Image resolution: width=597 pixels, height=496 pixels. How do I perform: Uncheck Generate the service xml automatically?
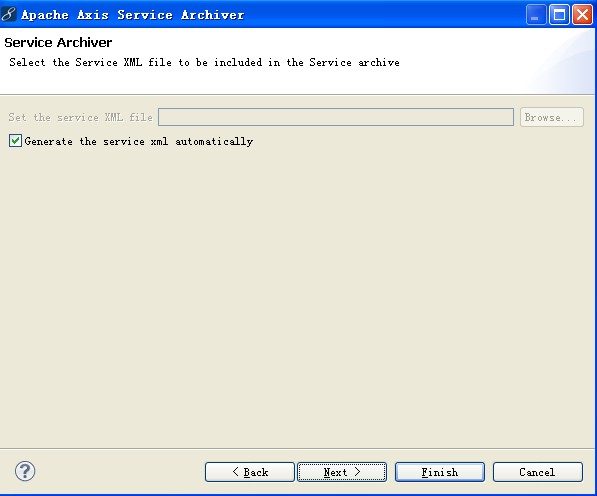coord(15,141)
